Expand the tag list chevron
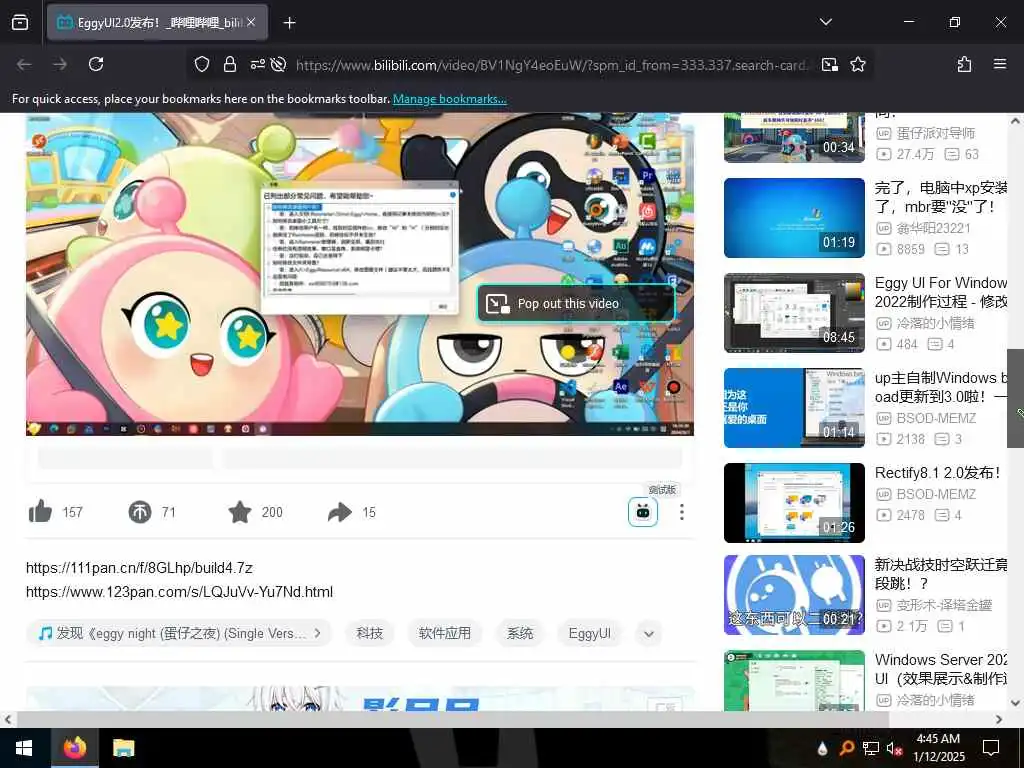This screenshot has height=768, width=1024. (648, 633)
